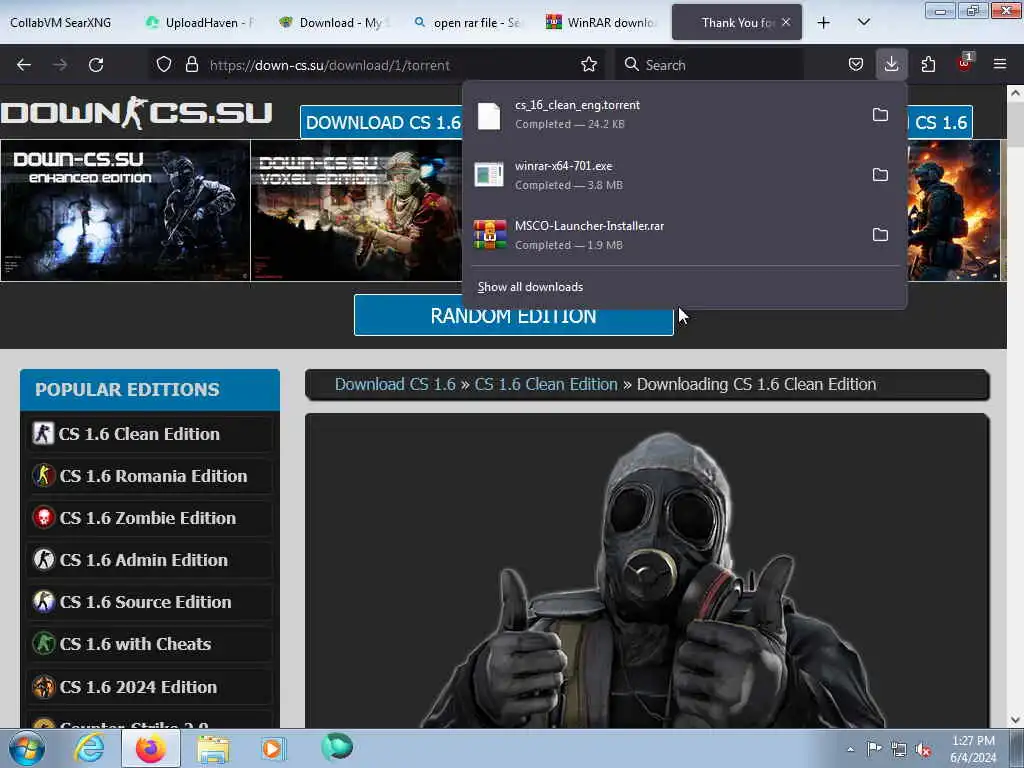Screen dimensions: 1024x768
Task: Click the RANDOM EDITION button
Action: click(x=513, y=316)
